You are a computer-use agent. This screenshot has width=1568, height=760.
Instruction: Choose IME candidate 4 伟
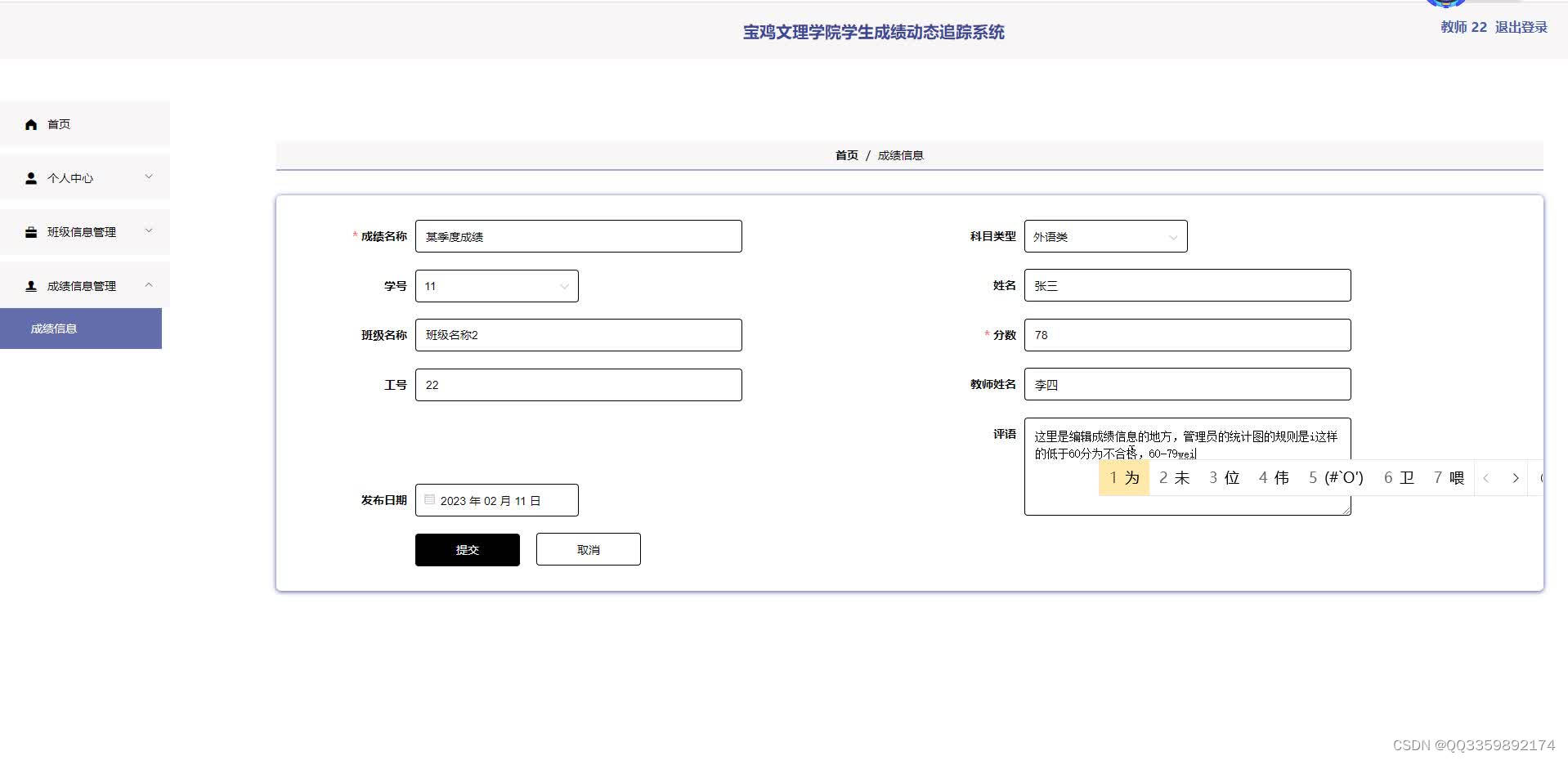point(1274,478)
